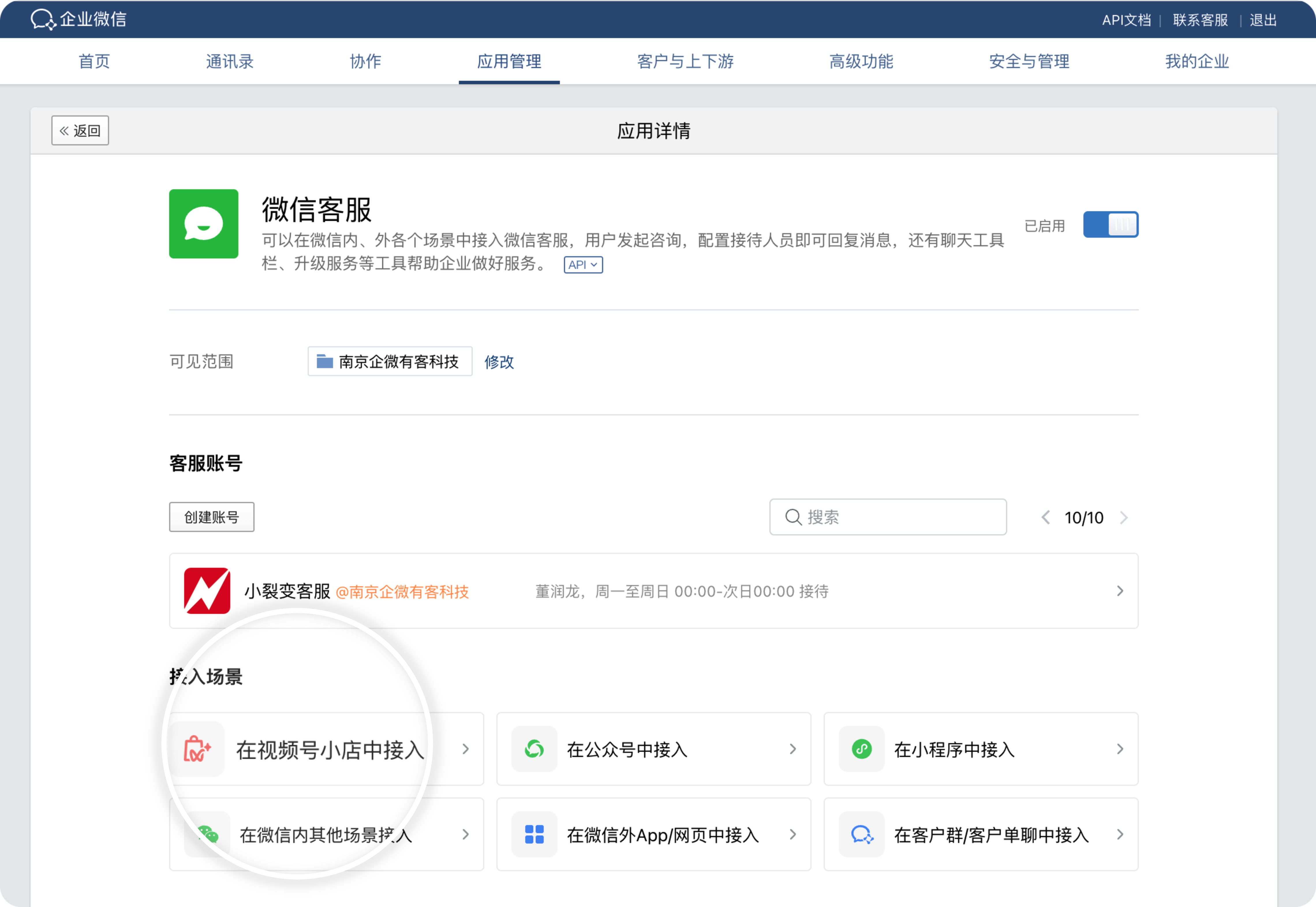Click the red 小裂变客服 avatar icon
The height and width of the screenshot is (907, 1316).
point(207,591)
